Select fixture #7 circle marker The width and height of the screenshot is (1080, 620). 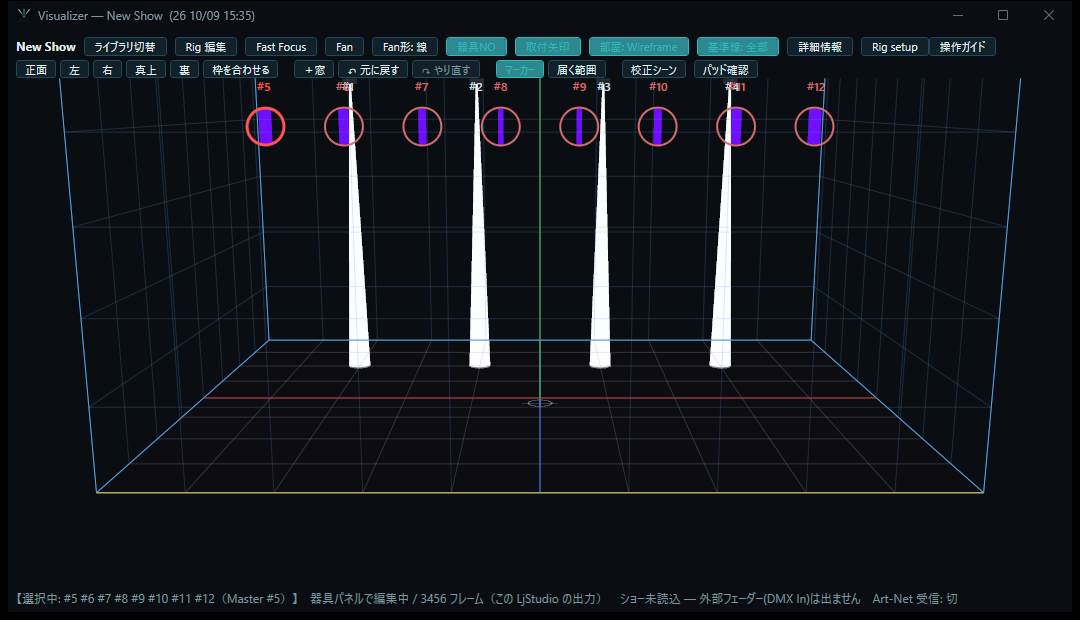pos(422,127)
